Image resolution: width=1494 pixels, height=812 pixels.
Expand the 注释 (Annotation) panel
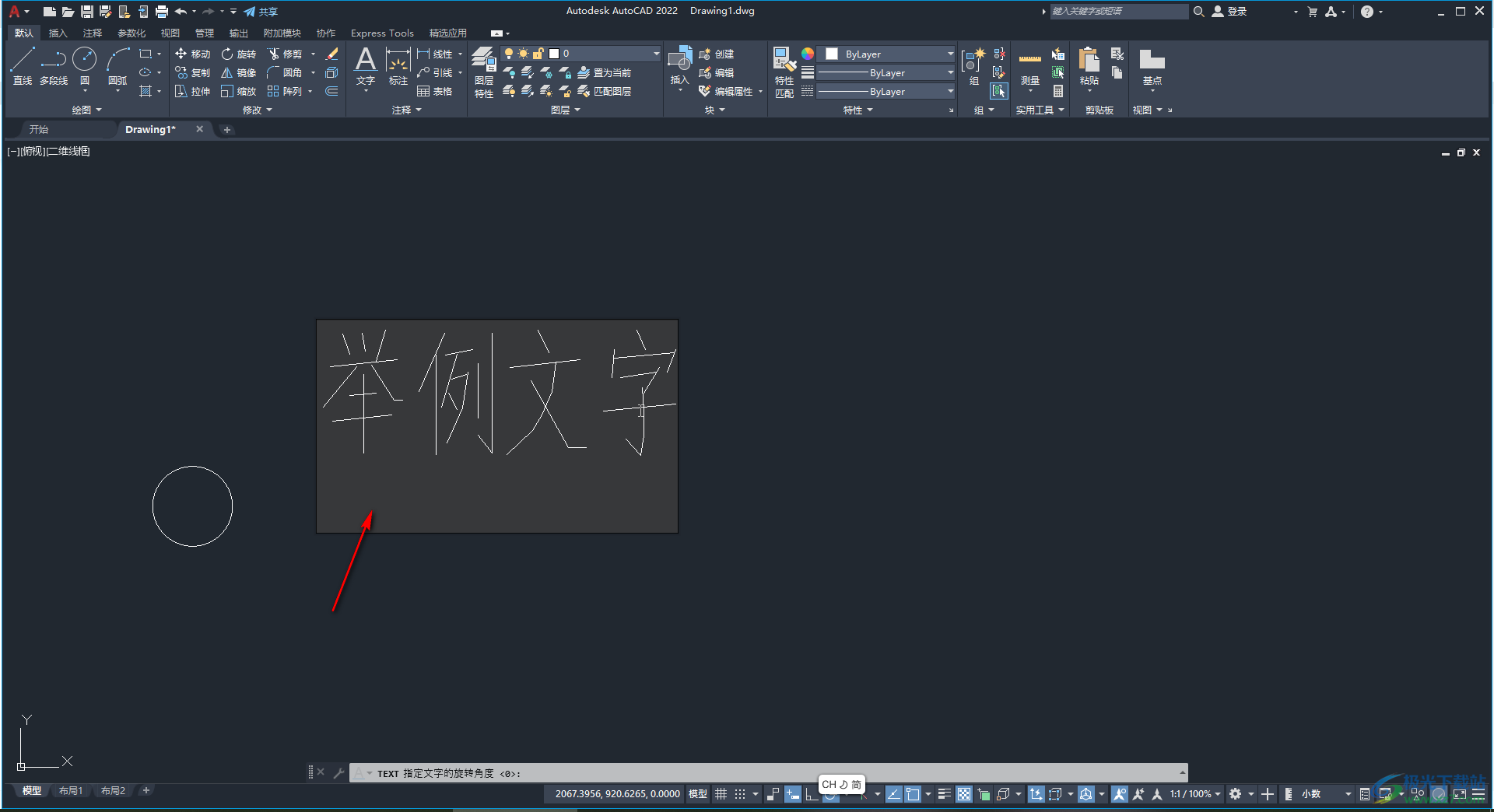[406, 110]
